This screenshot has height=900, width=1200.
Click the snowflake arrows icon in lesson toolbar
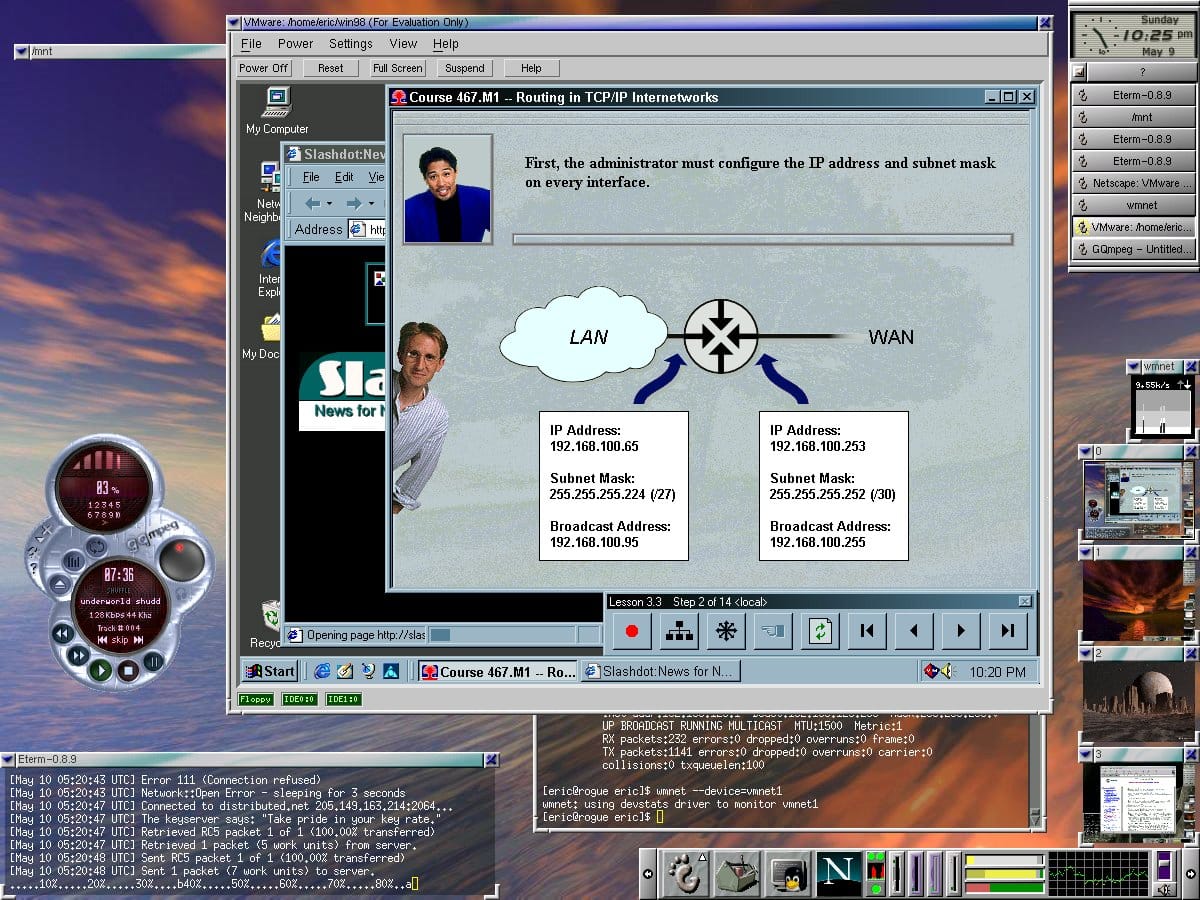tap(726, 631)
